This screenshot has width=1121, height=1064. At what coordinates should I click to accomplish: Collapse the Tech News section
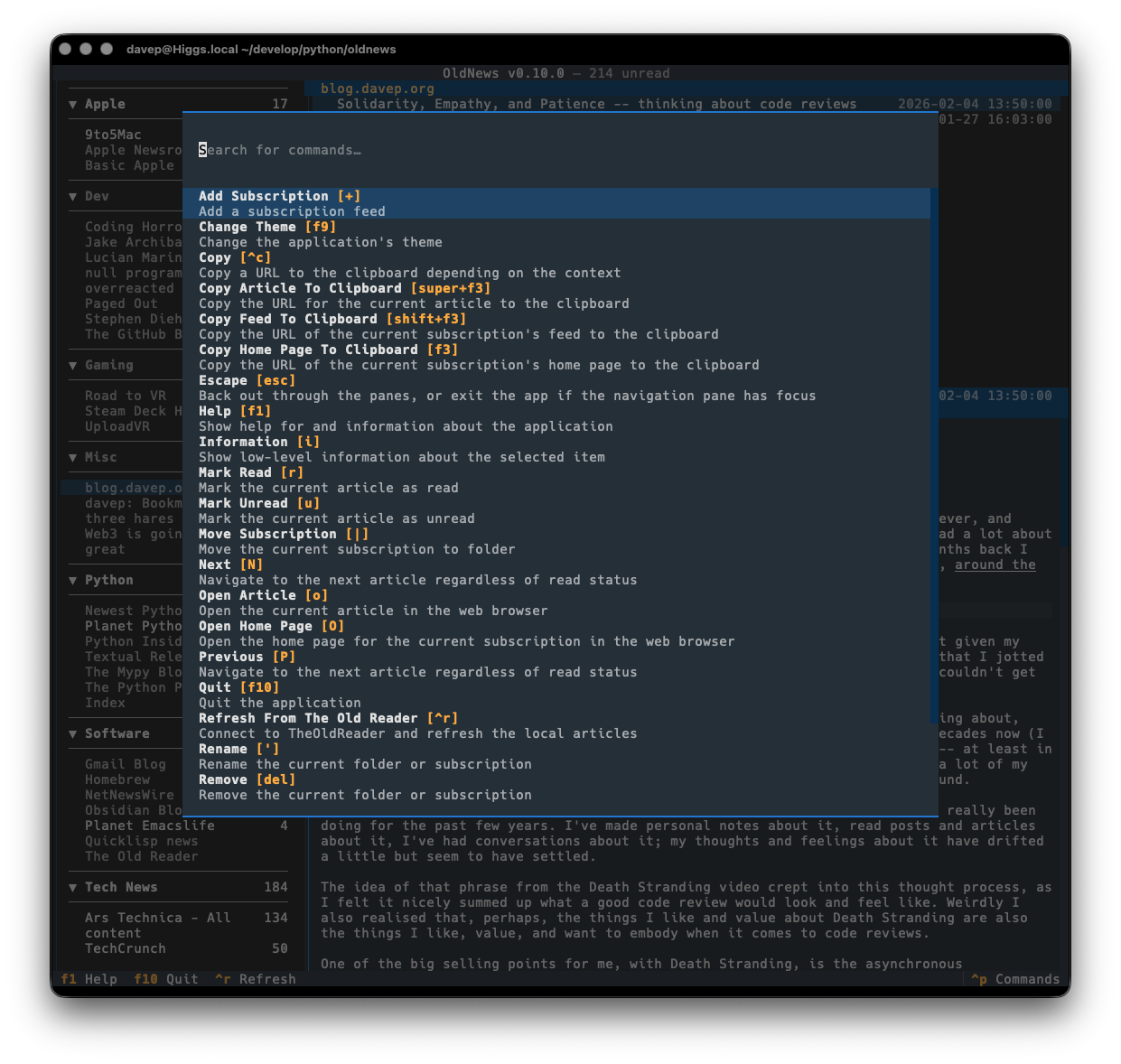(x=72, y=887)
